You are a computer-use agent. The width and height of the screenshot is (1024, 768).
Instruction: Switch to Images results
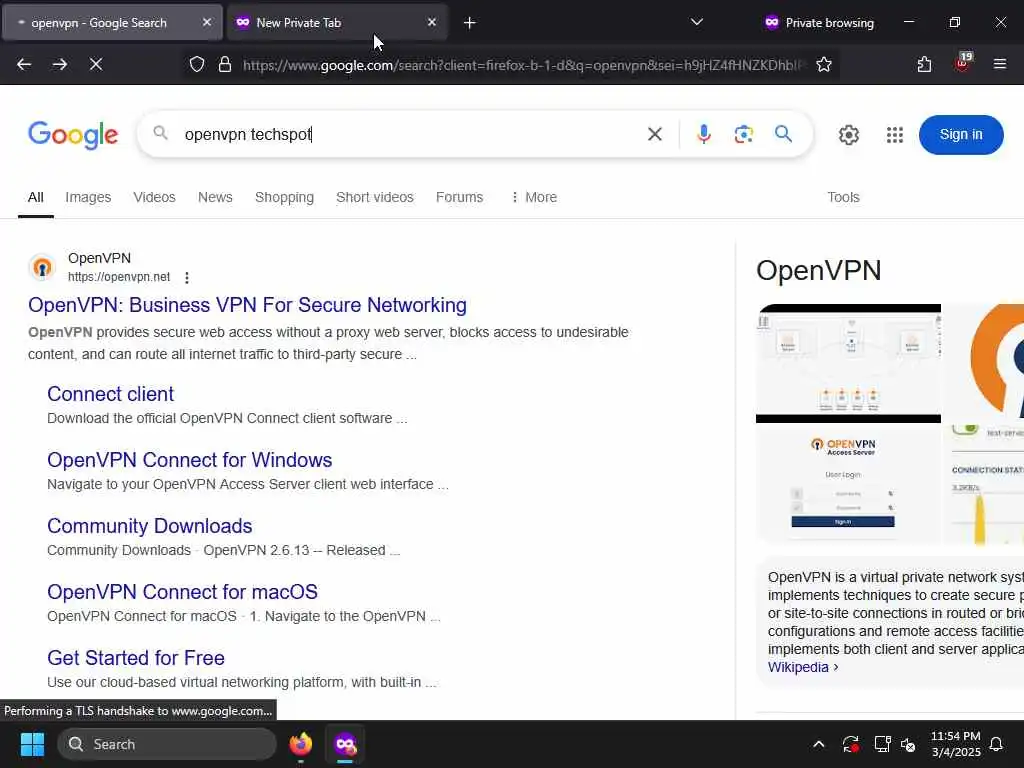pyautogui.click(x=88, y=197)
